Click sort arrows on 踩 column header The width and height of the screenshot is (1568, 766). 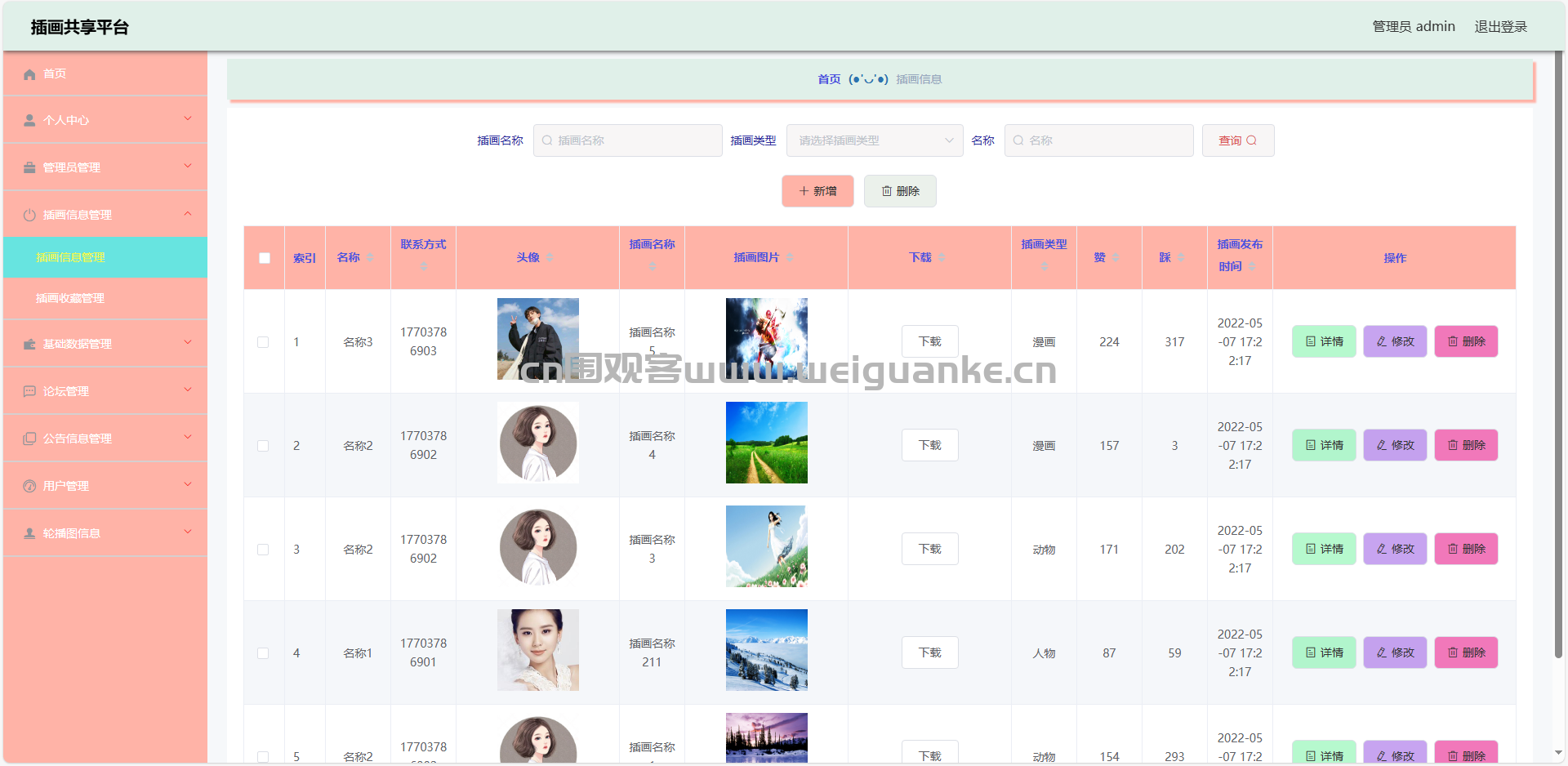click(x=1181, y=258)
